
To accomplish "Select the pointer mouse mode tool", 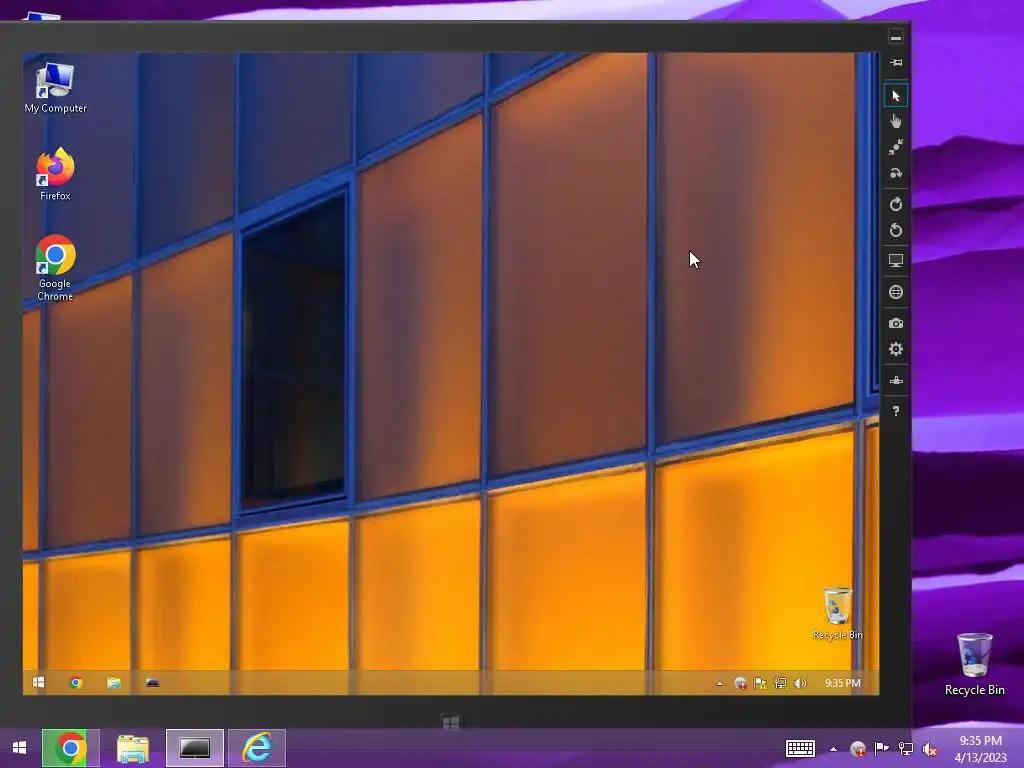I will click(x=895, y=95).
